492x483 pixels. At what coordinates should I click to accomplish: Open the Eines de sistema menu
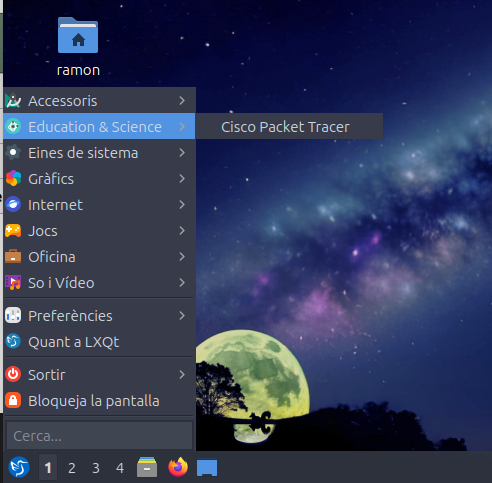pyautogui.click(x=99, y=153)
